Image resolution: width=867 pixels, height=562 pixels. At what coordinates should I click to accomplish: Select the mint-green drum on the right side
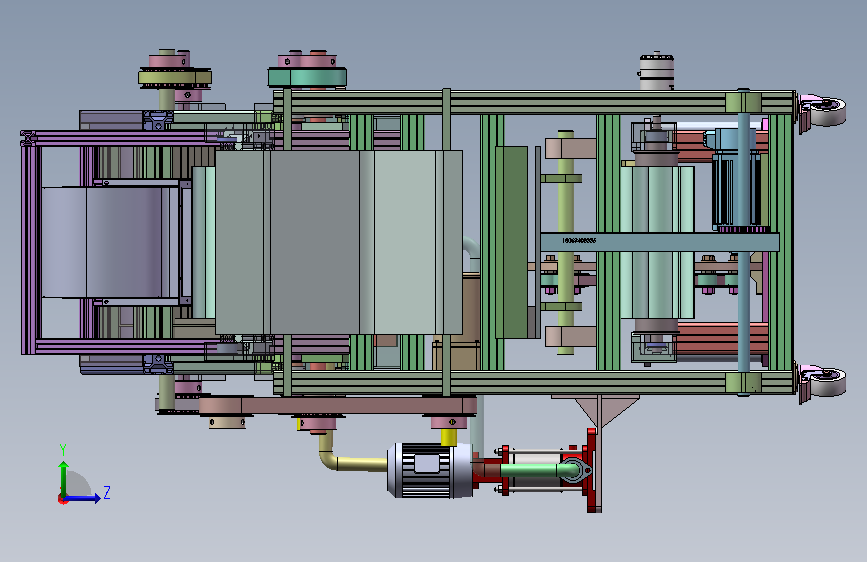point(657,242)
